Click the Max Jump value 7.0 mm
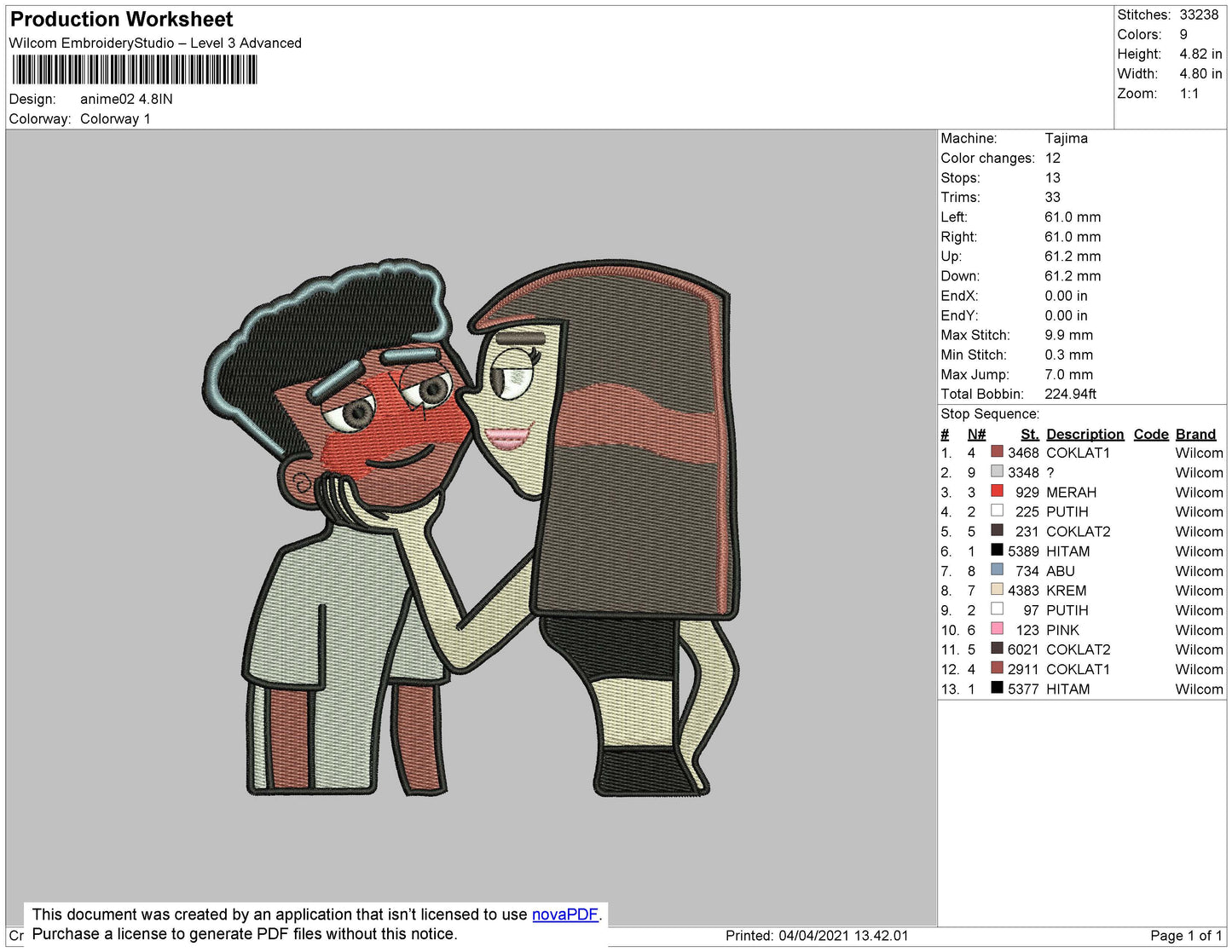The image size is (1232, 952). (x=1068, y=374)
